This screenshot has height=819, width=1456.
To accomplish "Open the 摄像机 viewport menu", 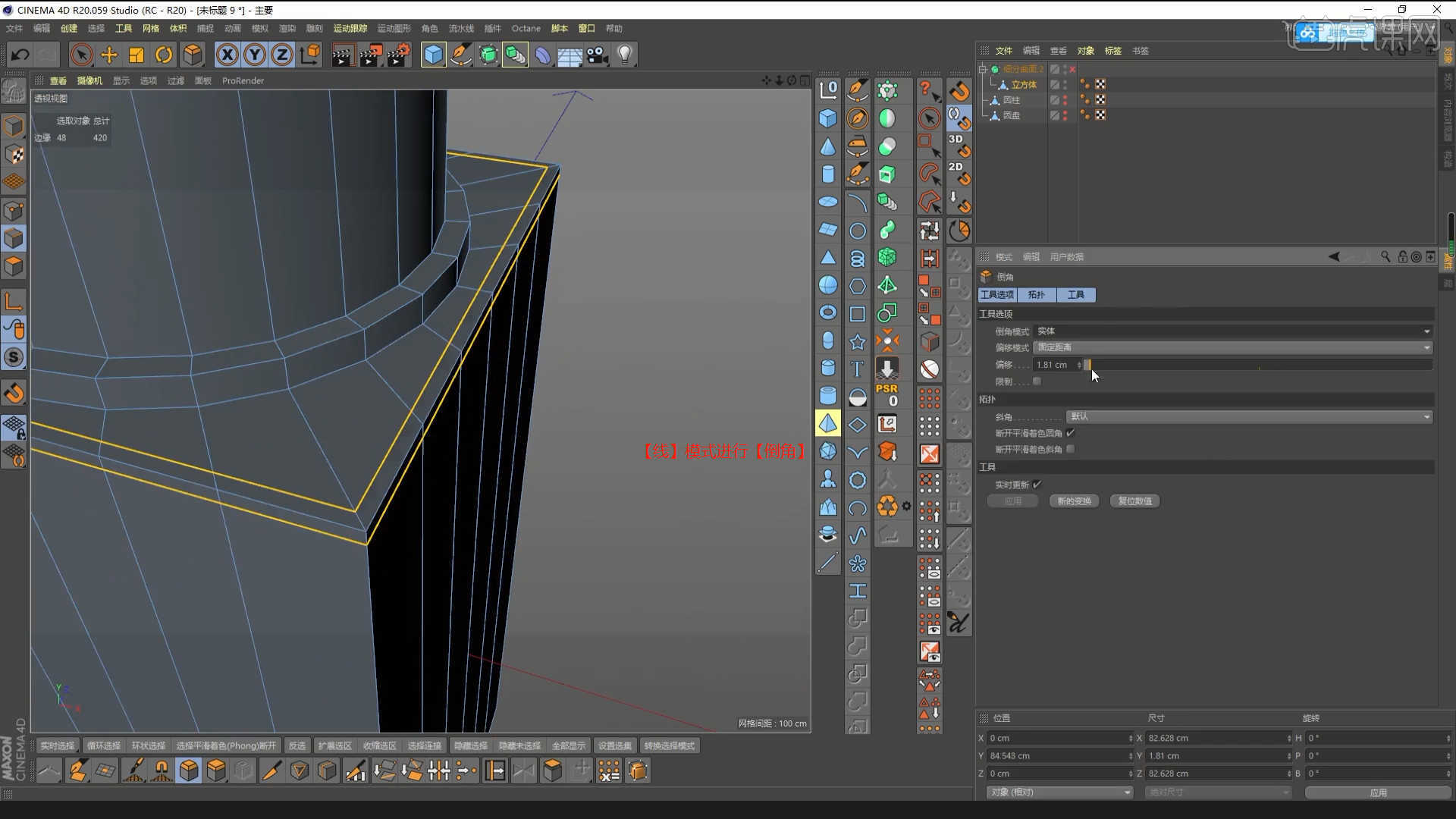I will (89, 80).
